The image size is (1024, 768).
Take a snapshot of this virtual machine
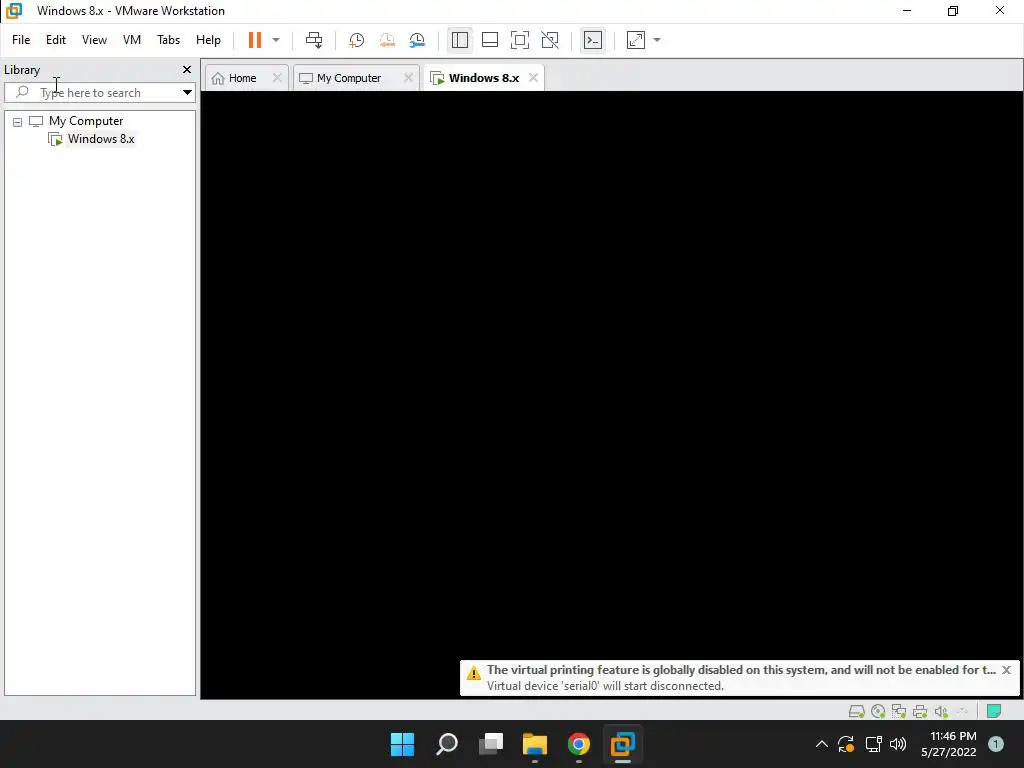point(357,40)
